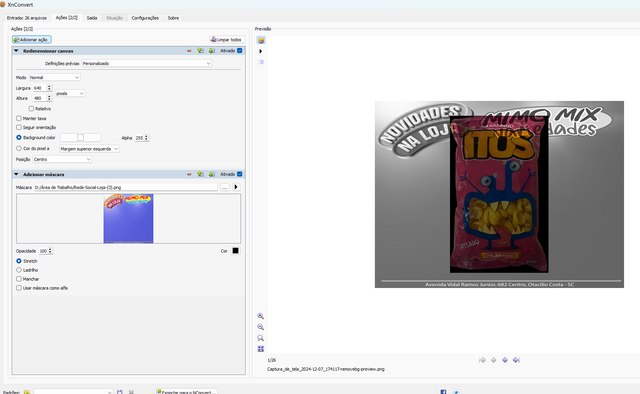The width and height of the screenshot is (640, 394).
Task: Select the Stretch radio option
Action: 19,261
